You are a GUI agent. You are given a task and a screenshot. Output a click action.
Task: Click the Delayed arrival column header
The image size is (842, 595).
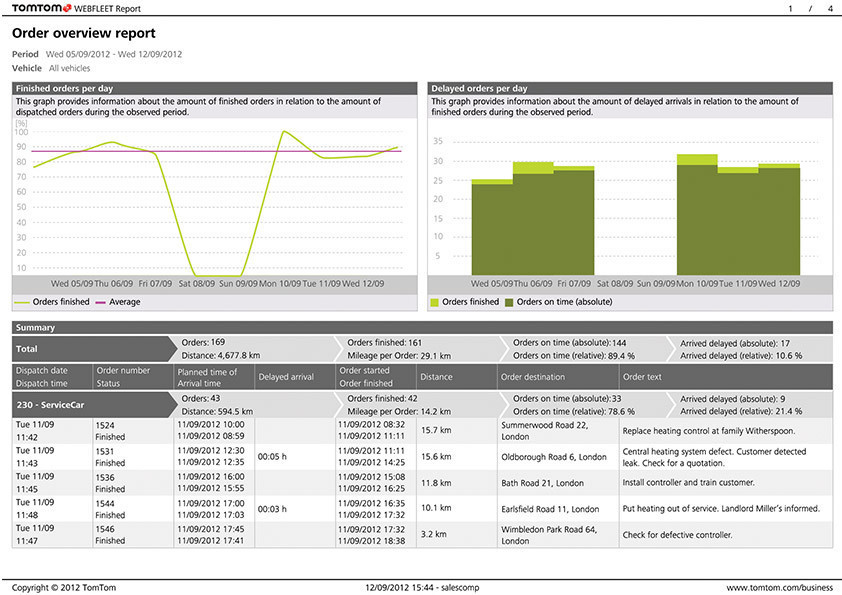pyautogui.click(x=285, y=377)
